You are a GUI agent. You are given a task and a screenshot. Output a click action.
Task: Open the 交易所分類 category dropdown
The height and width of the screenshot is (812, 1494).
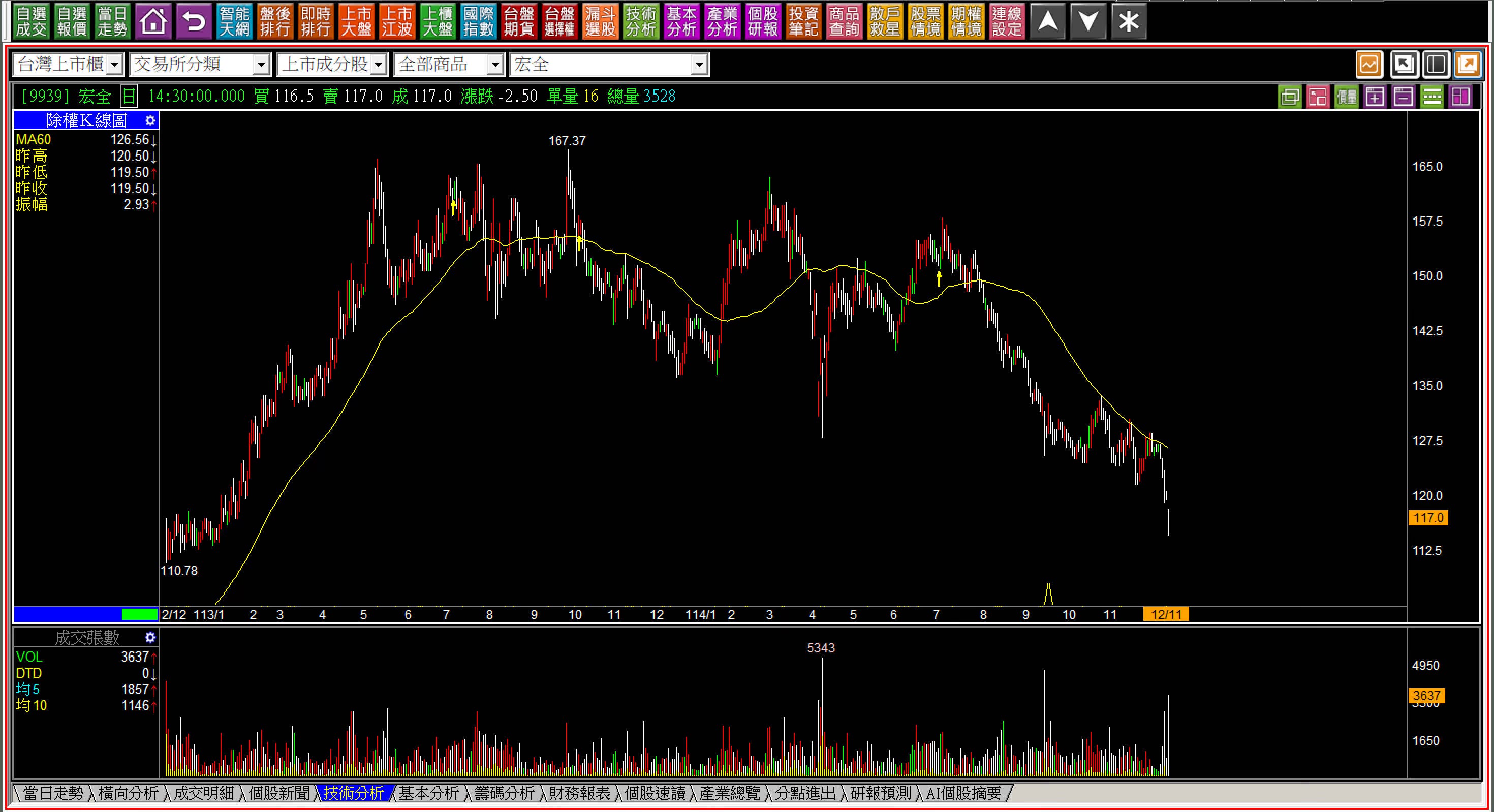[x=262, y=65]
